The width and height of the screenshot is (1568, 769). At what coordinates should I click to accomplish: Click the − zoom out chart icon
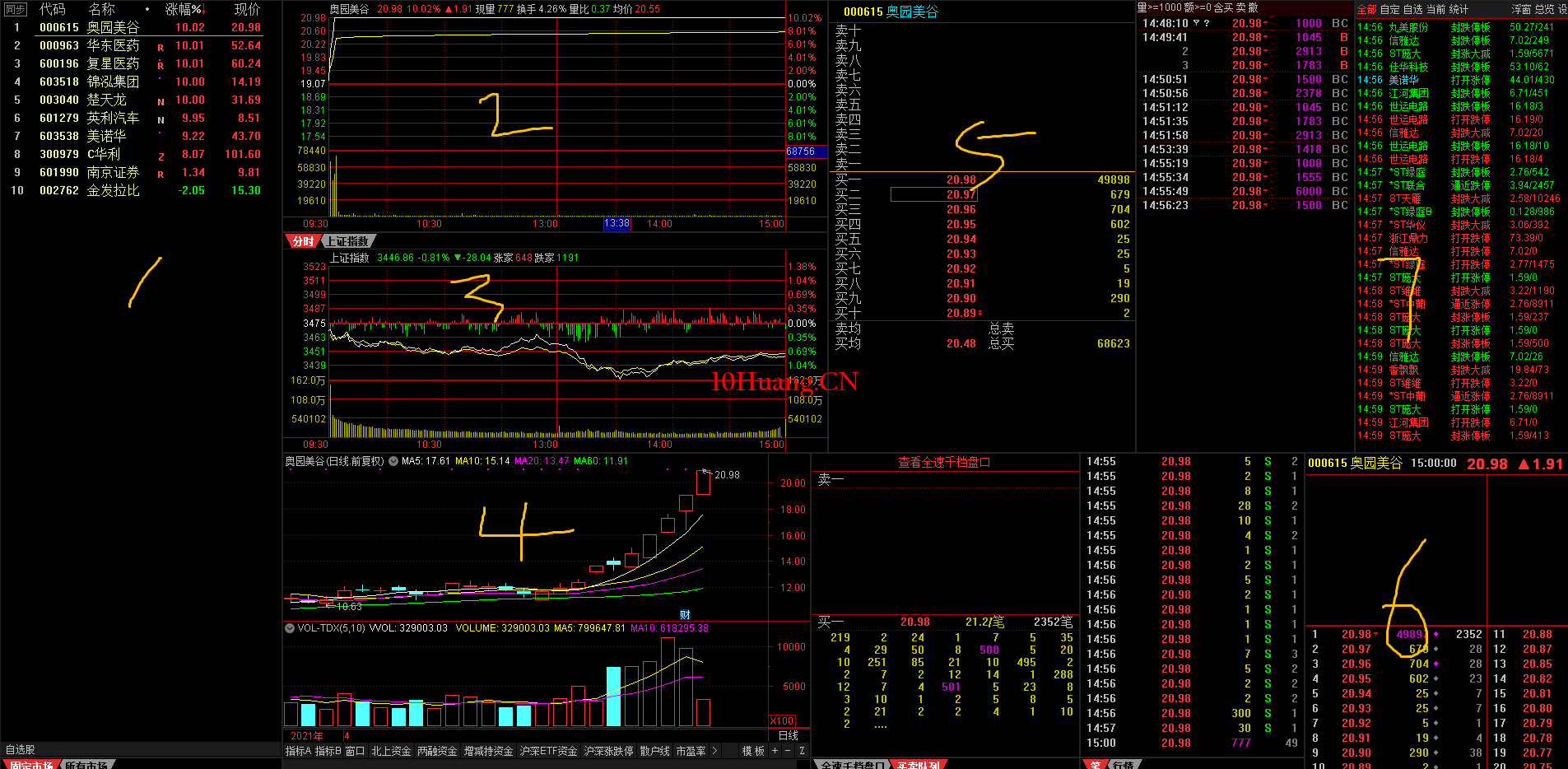pos(788,751)
